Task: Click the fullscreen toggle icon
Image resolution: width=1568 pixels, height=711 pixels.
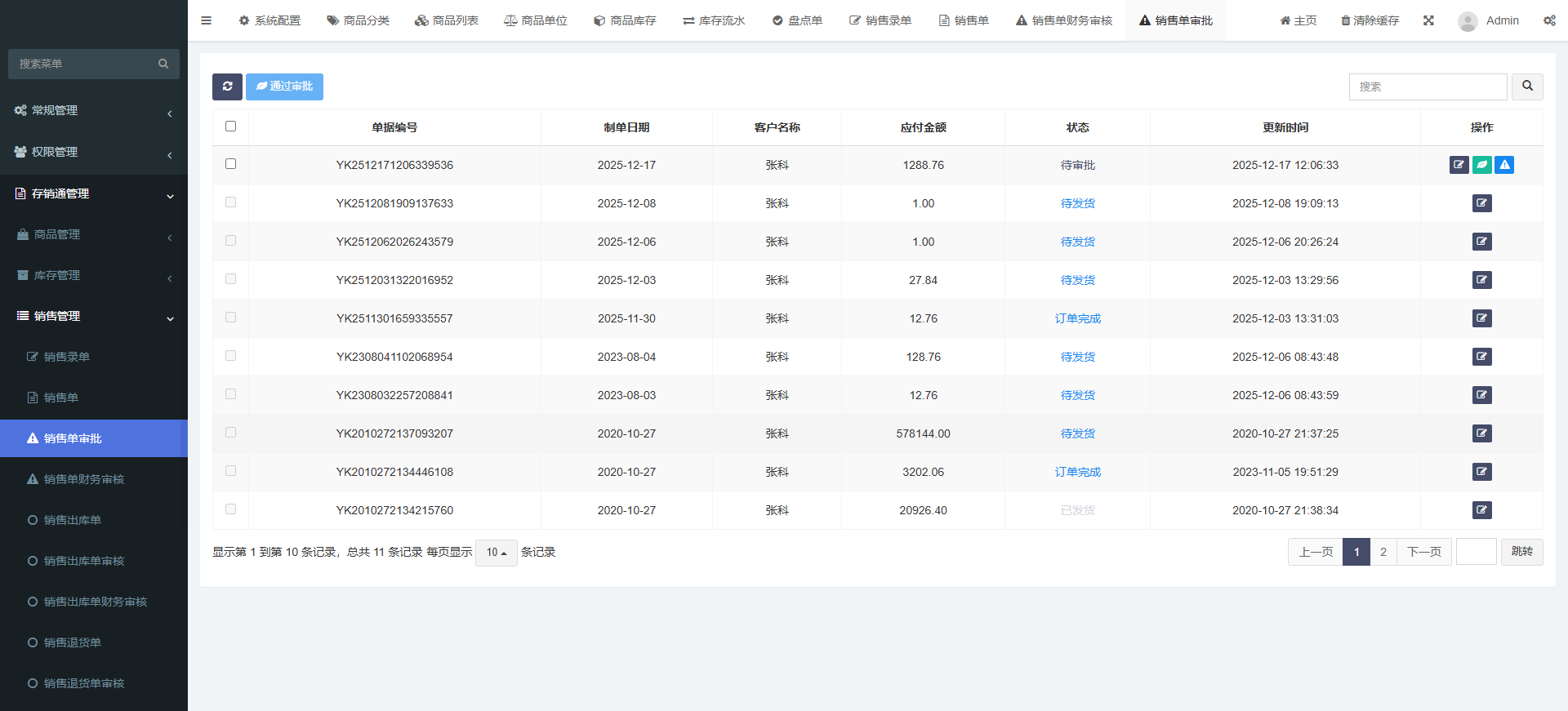Action: (1428, 20)
